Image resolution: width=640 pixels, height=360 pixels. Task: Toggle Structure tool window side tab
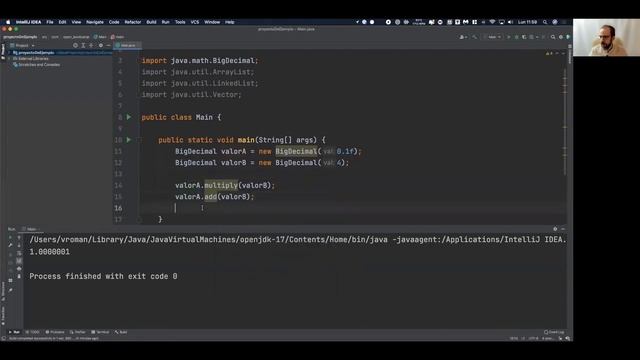tap(3, 291)
